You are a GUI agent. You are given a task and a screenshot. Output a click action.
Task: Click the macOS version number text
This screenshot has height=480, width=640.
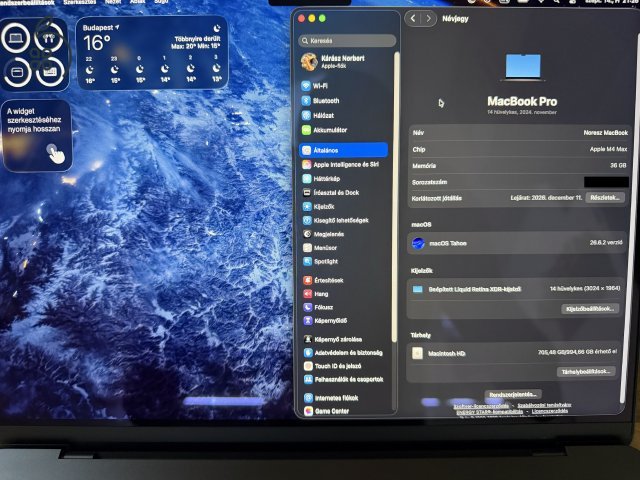[606, 242]
